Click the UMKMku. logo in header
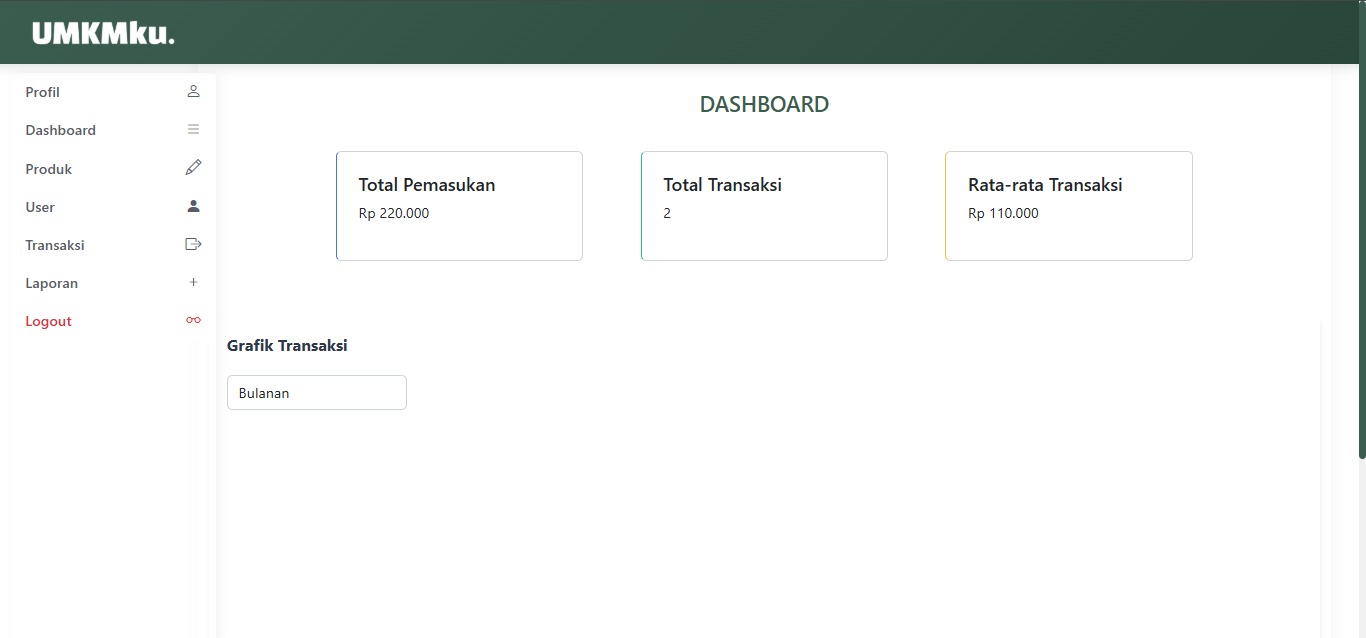This screenshot has width=1366, height=638. [103, 33]
